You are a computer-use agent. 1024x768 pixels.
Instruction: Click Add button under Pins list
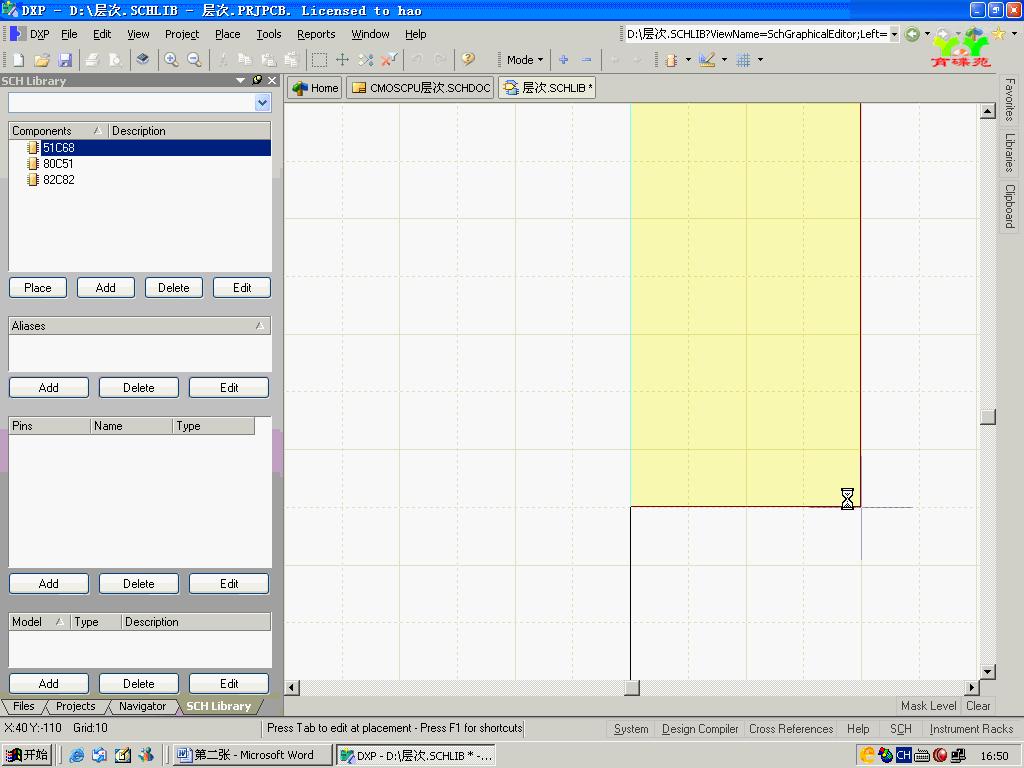49,584
